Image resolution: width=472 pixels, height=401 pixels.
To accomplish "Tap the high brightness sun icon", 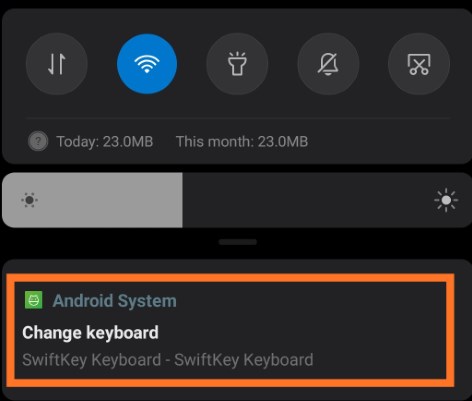I will click(x=446, y=200).
